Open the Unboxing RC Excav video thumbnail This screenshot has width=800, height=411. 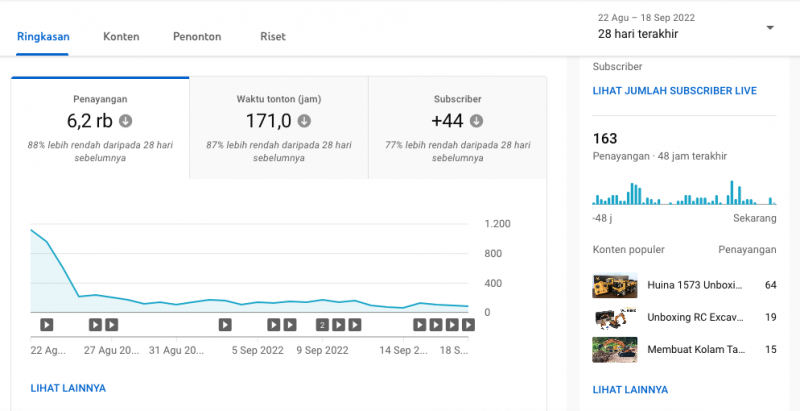click(615, 318)
